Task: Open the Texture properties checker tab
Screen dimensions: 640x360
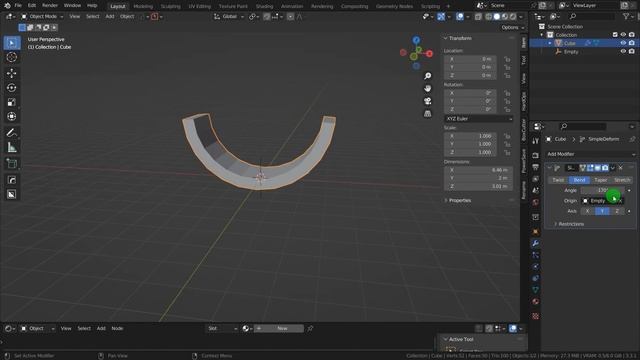Action: pos(535,316)
